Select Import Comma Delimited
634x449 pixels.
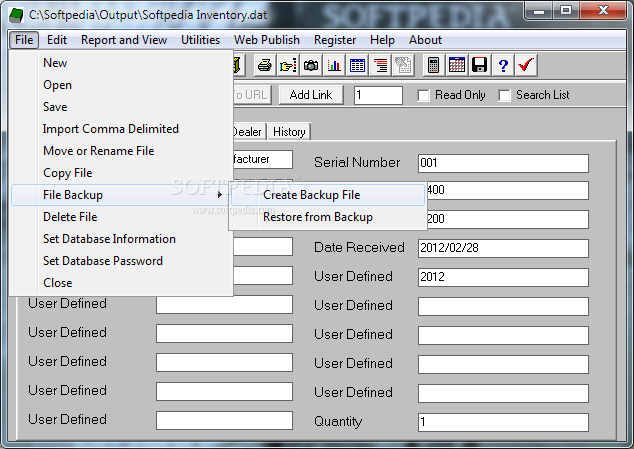pyautogui.click(x=121, y=129)
